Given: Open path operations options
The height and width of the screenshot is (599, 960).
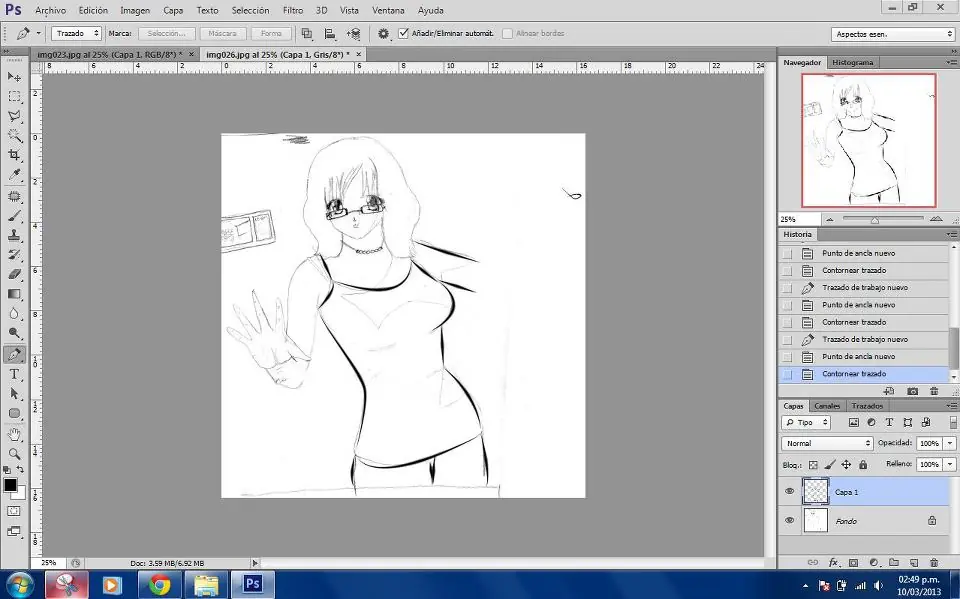Looking at the screenshot, I should pos(307,34).
